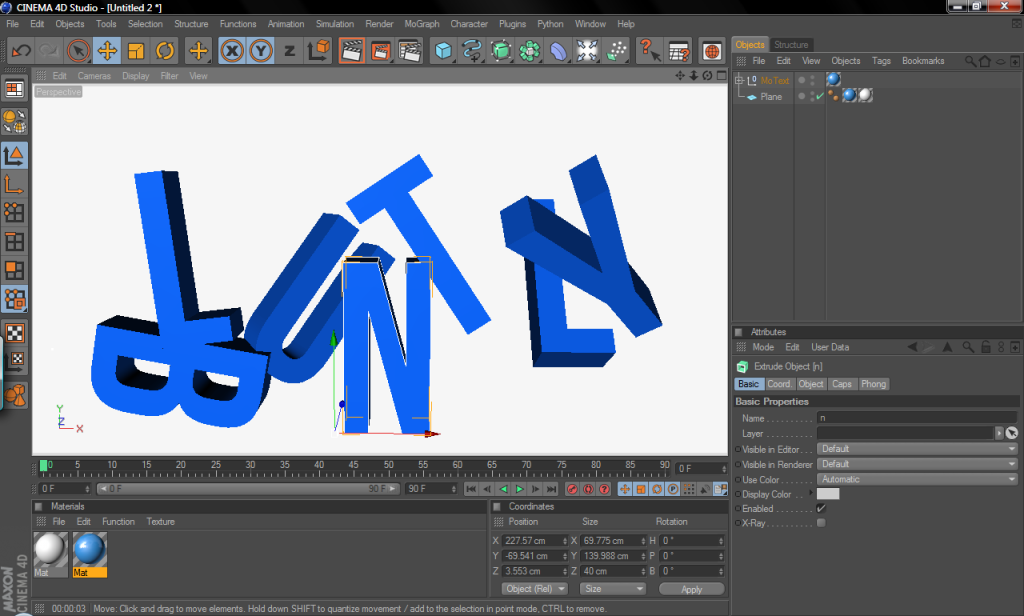Open the Render Settings icon
Image resolution: width=1024 pixels, height=616 pixels.
click(409, 50)
